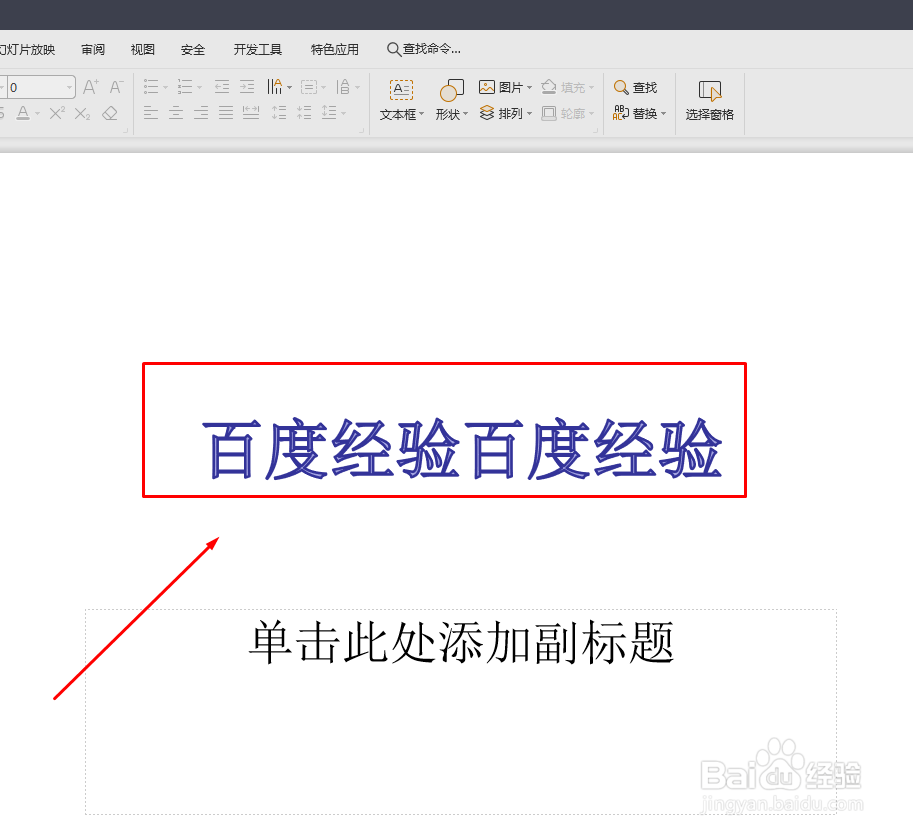Open the 安全 security tab
The image size is (913, 835).
pyautogui.click(x=193, y=49)
